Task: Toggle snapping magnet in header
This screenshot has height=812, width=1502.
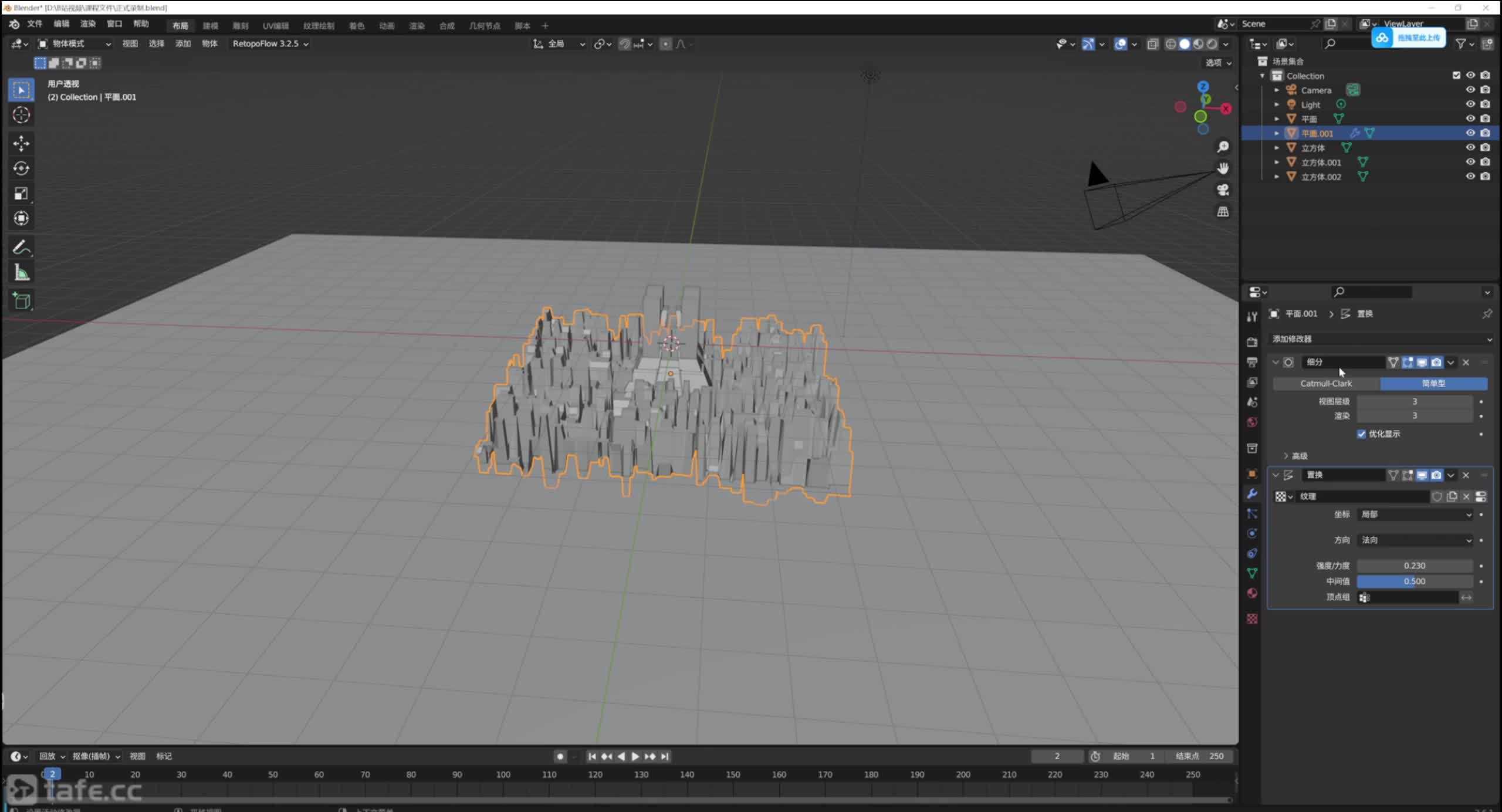Action: pyautogui.click(x=624, y=44)
